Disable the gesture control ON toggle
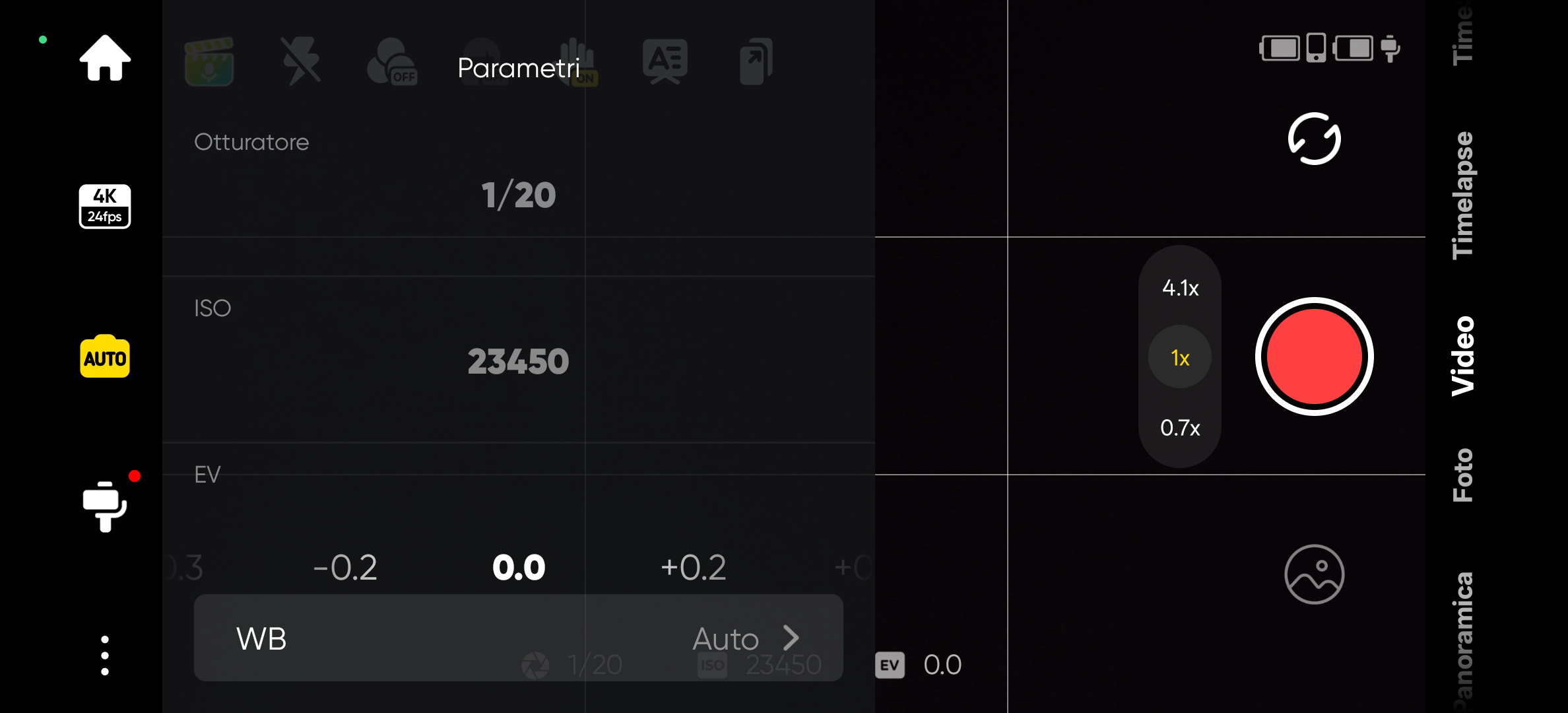This screenshot has width=1568, height=713. 577,63
